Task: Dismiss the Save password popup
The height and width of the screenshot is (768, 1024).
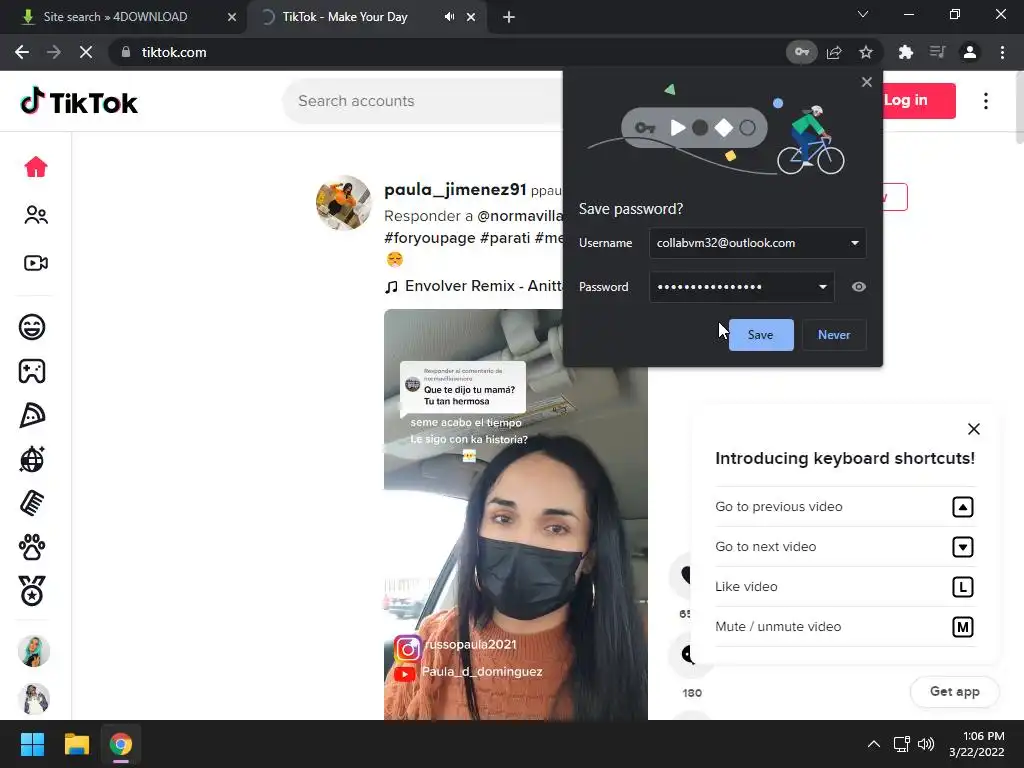Action: pos(867,82)
